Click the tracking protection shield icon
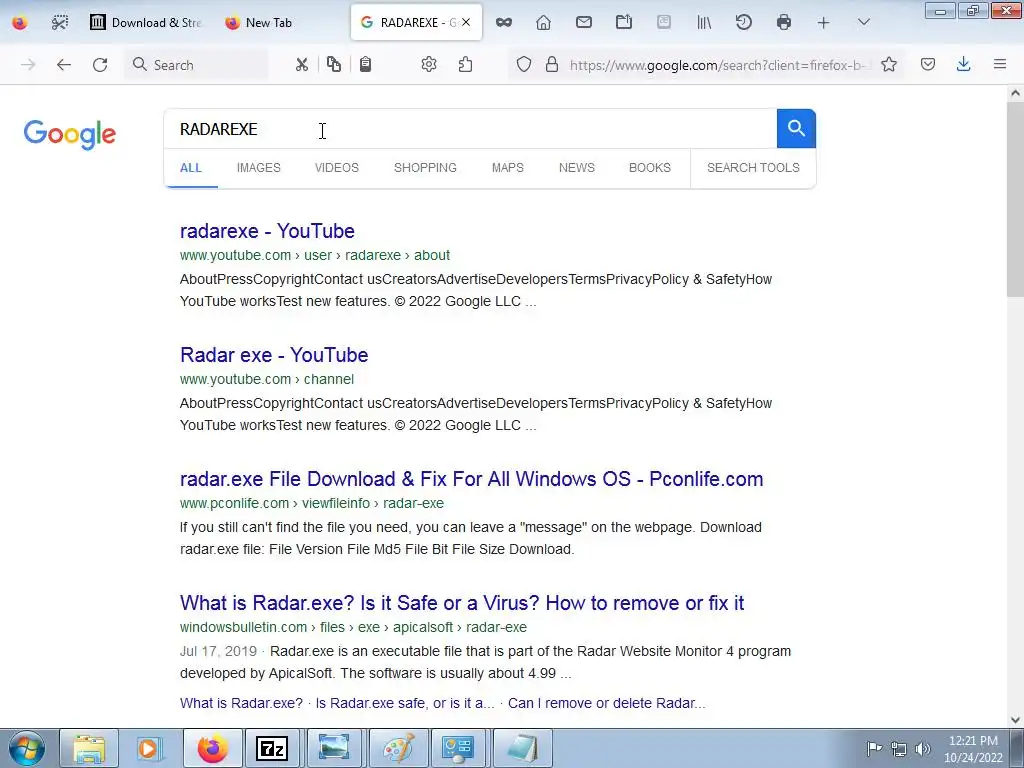1024x768 pixels. click(x=524, y=64)
